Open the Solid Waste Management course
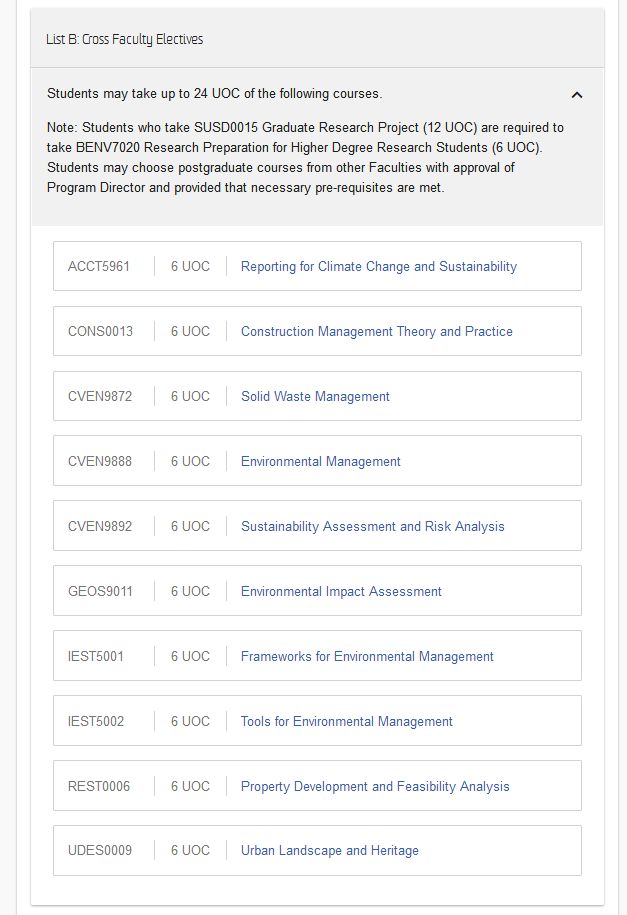Image resolution: width=627 pixels, height=915 pixels. tap(315, 396)
